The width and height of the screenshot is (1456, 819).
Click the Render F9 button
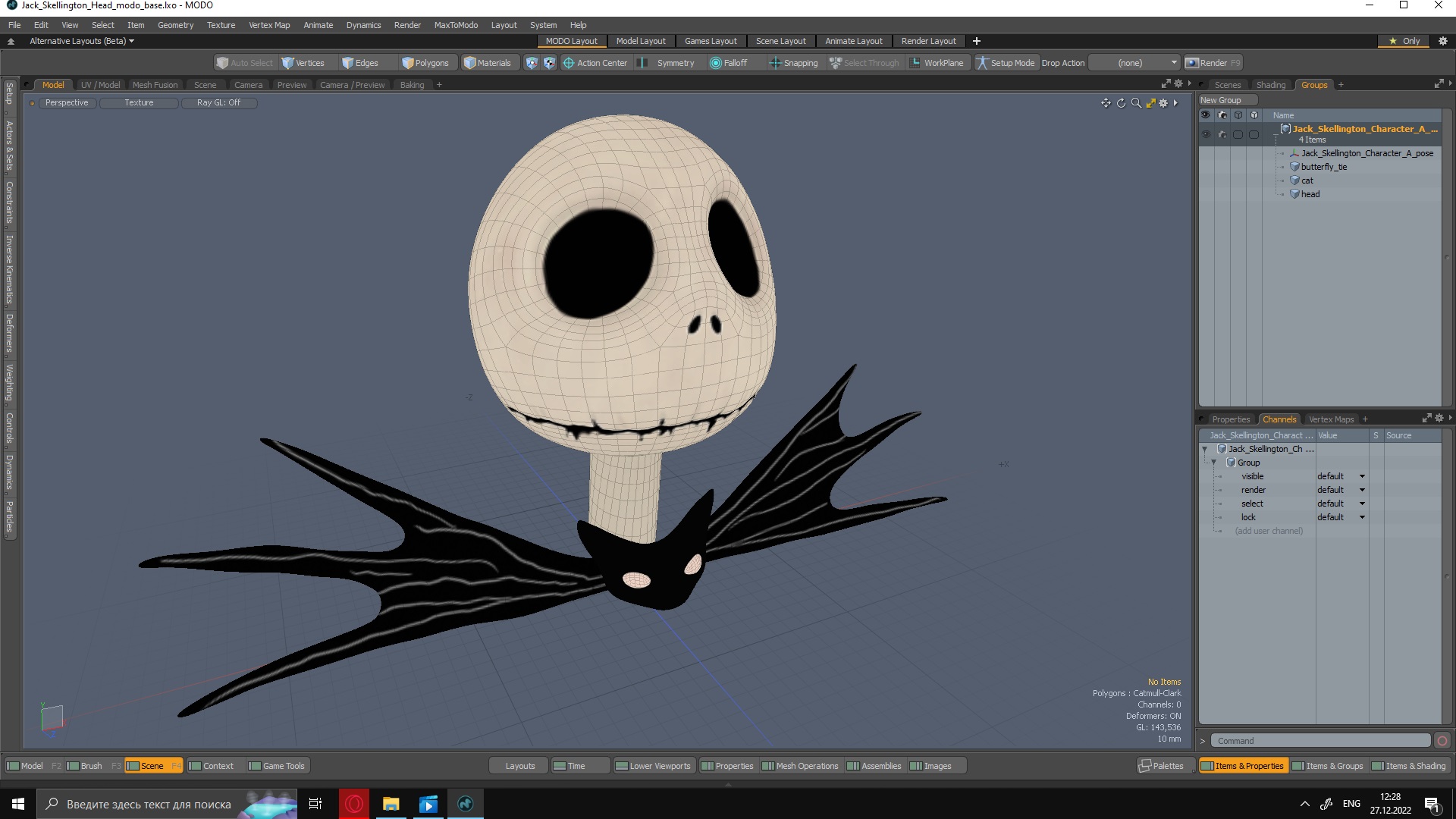1213,63
